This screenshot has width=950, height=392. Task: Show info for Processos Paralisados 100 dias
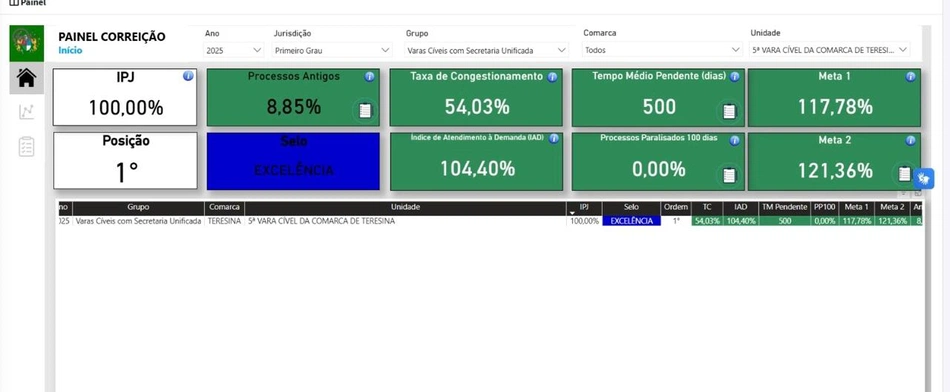point(734,140)
